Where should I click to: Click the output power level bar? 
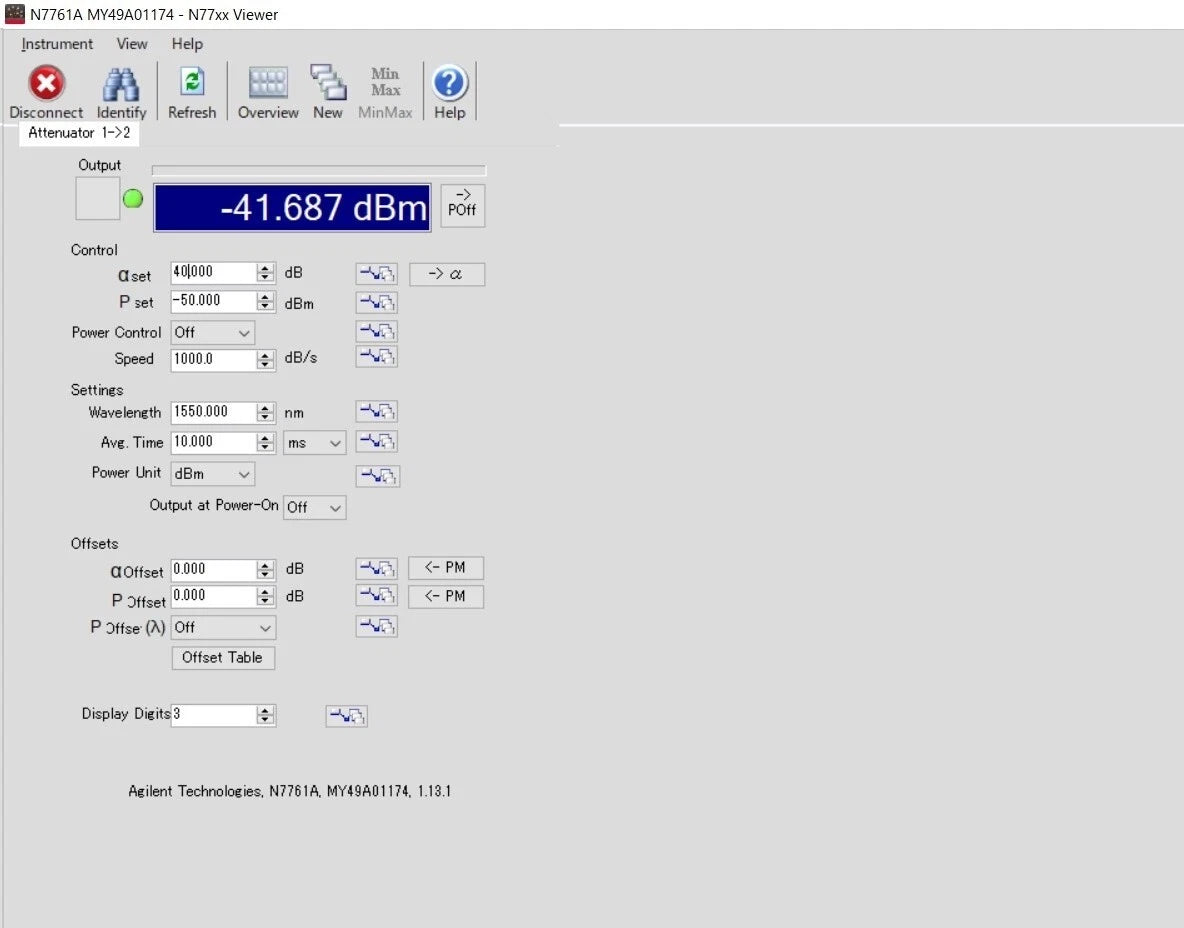point(319,170)
